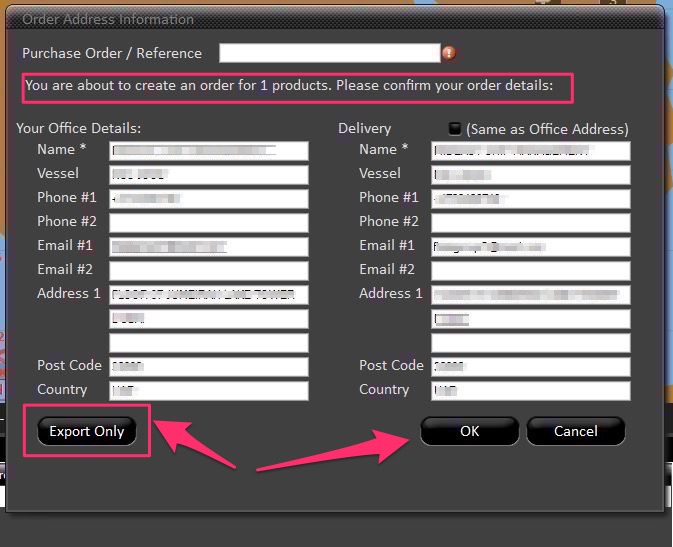Viewport: 673px width, 547px height.
Task: Focus the office Email #2 field
Action: tap(208, 270)
